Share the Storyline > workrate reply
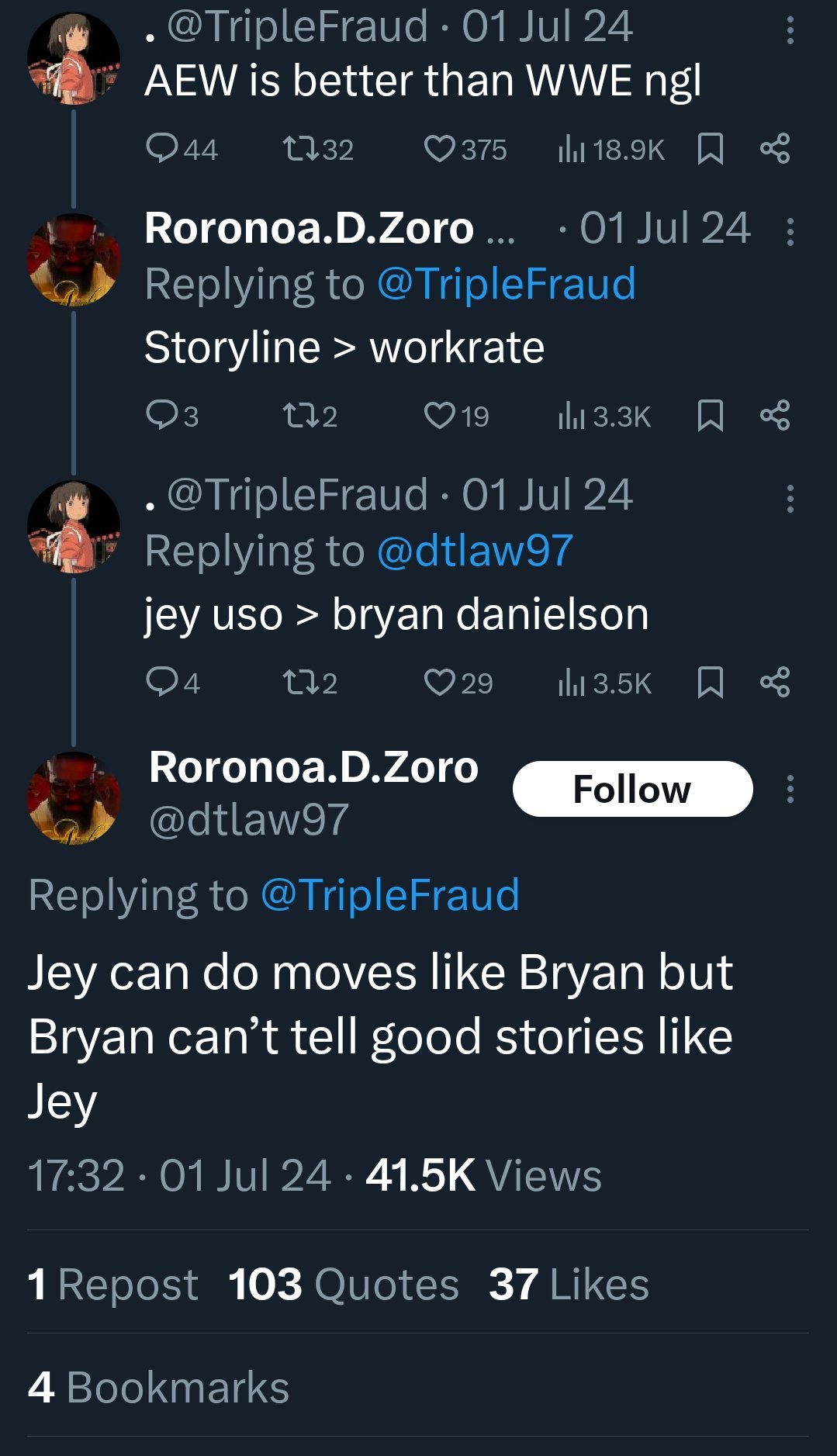The image size is (837, 1456). [x=775, y=416]
